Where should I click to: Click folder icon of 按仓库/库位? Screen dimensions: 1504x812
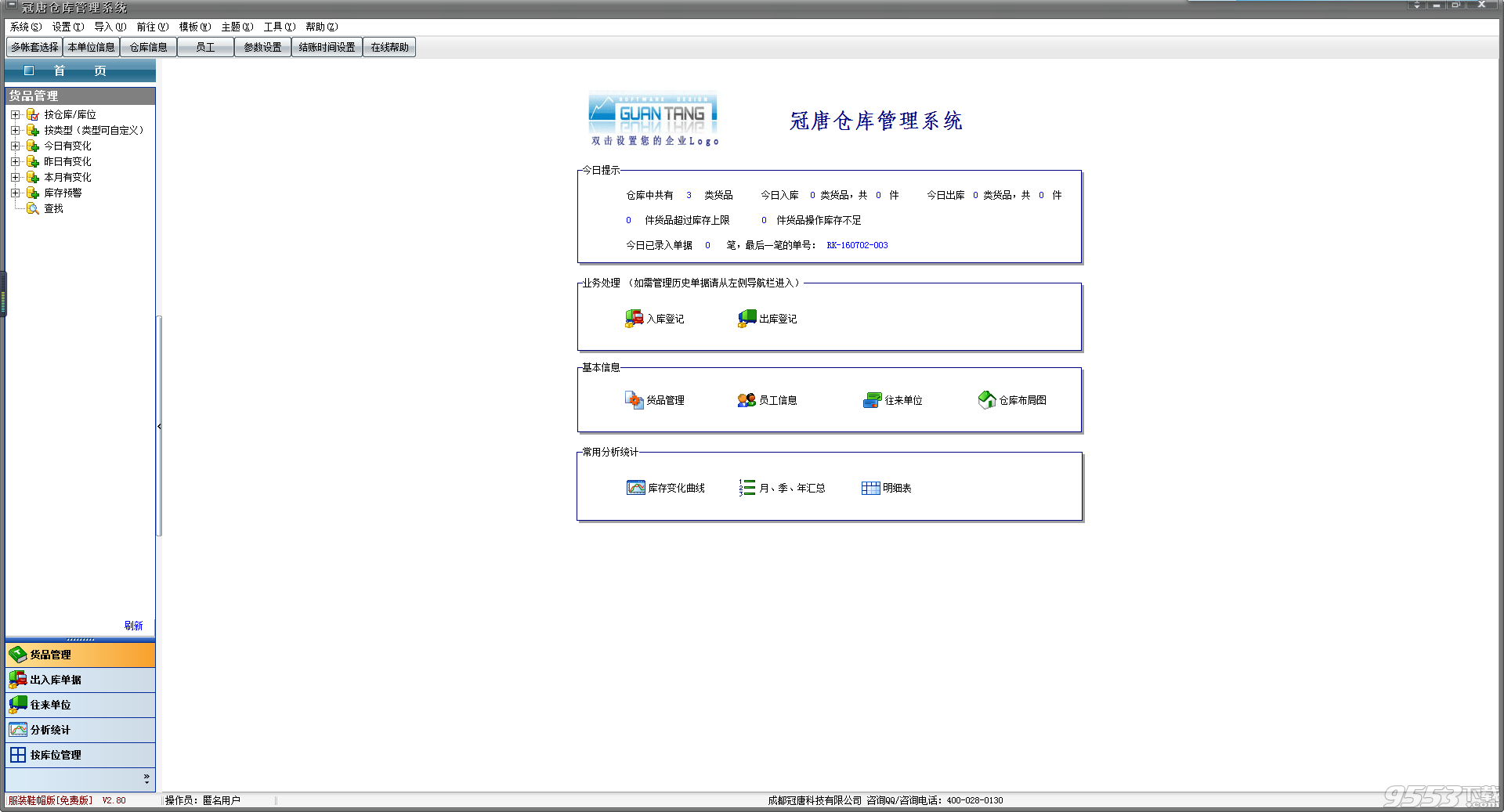[x=33, y=114]
